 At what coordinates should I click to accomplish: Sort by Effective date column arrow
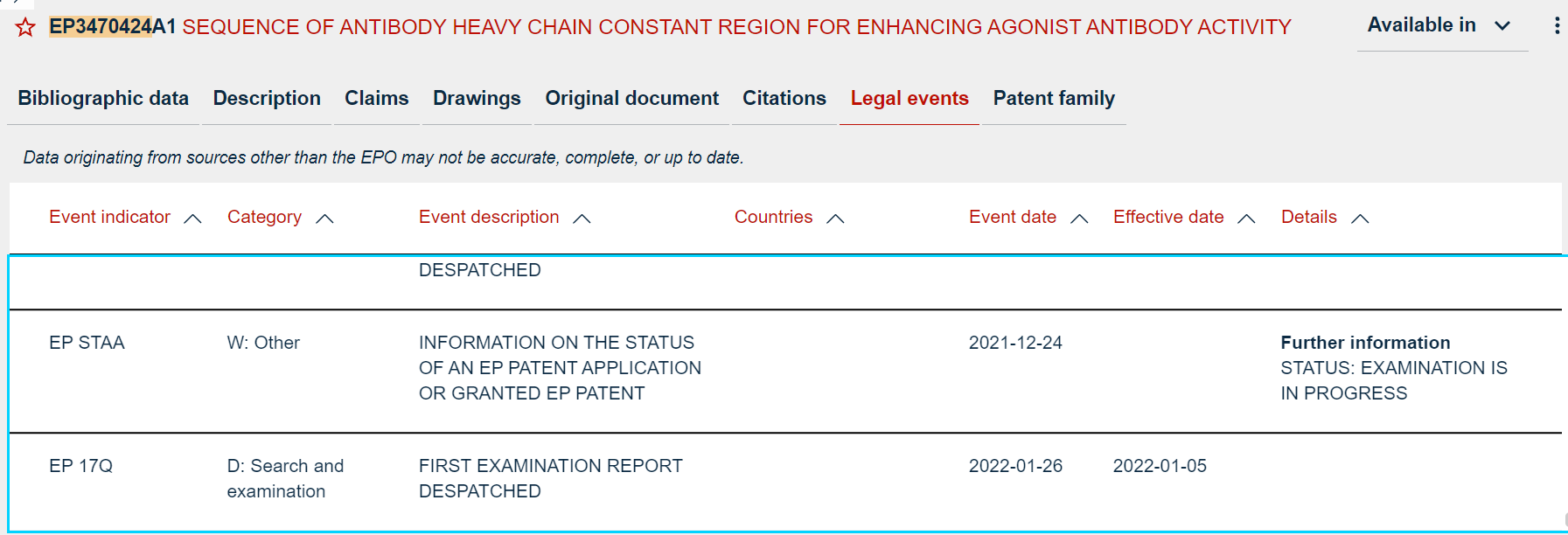(1246, 219)
